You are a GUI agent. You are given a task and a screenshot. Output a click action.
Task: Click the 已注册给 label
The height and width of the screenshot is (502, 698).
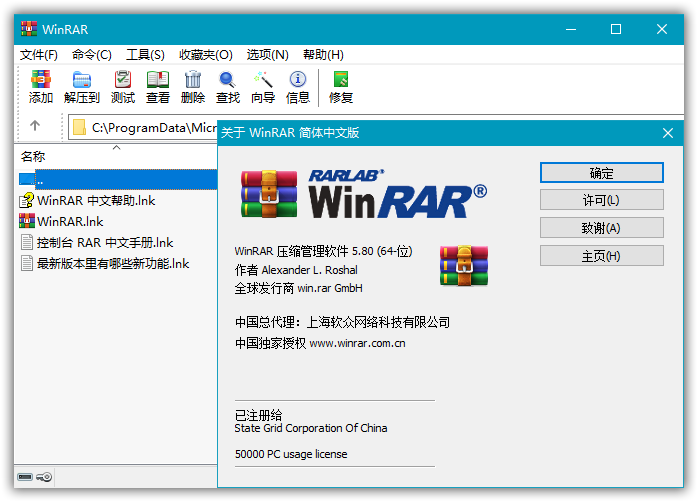258,415
